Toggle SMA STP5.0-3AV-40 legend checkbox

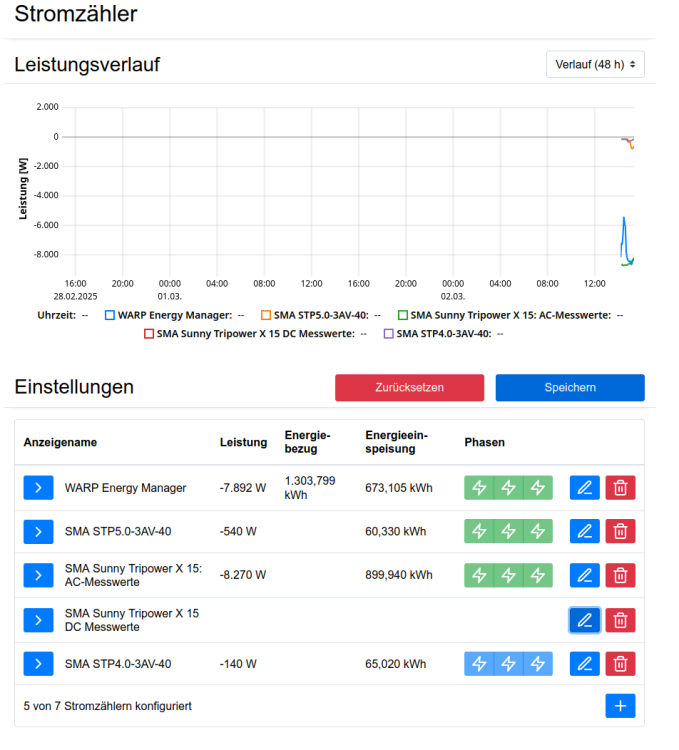click(x=266, y=315)
